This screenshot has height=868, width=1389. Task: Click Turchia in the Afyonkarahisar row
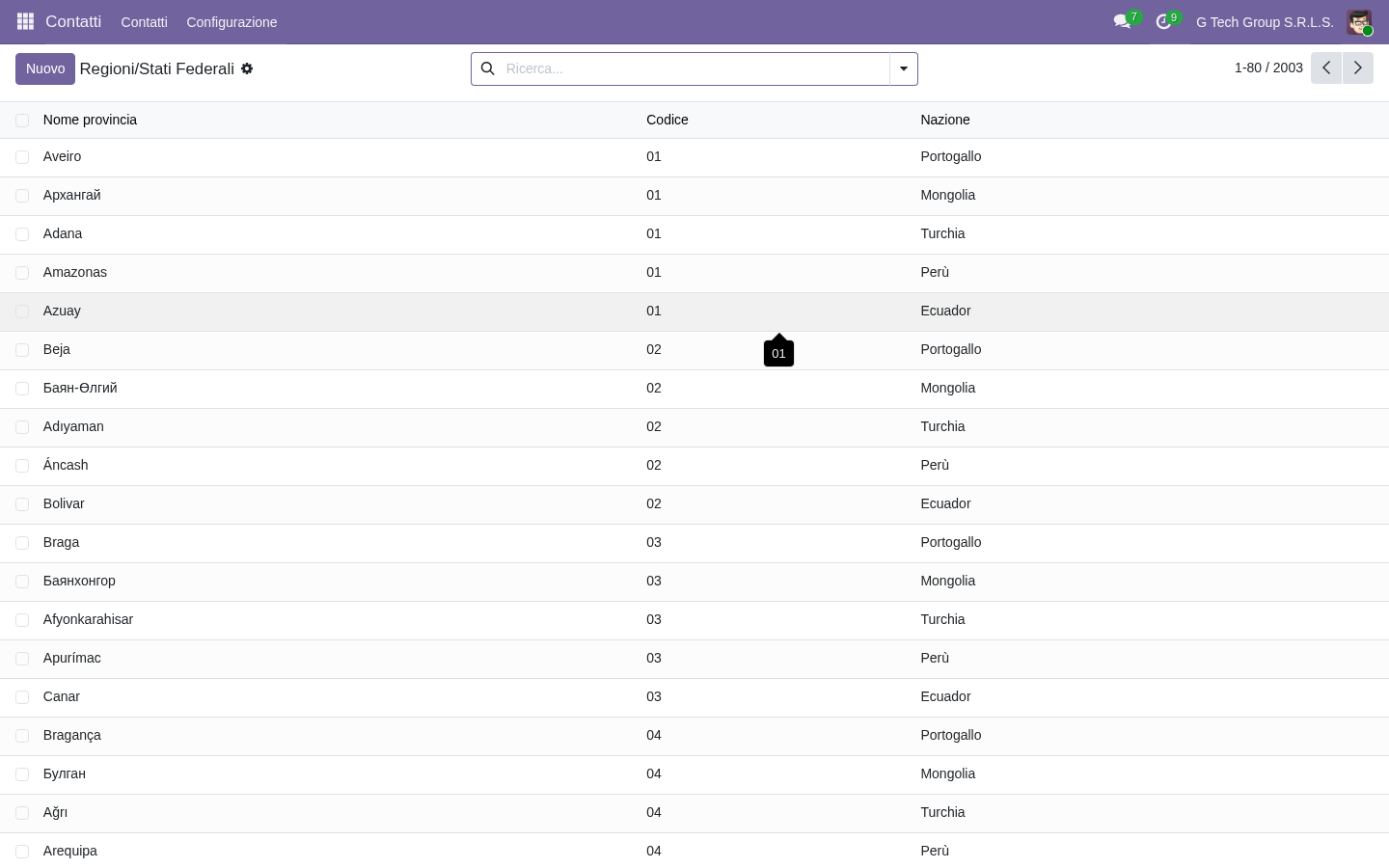tap(942, 619)
